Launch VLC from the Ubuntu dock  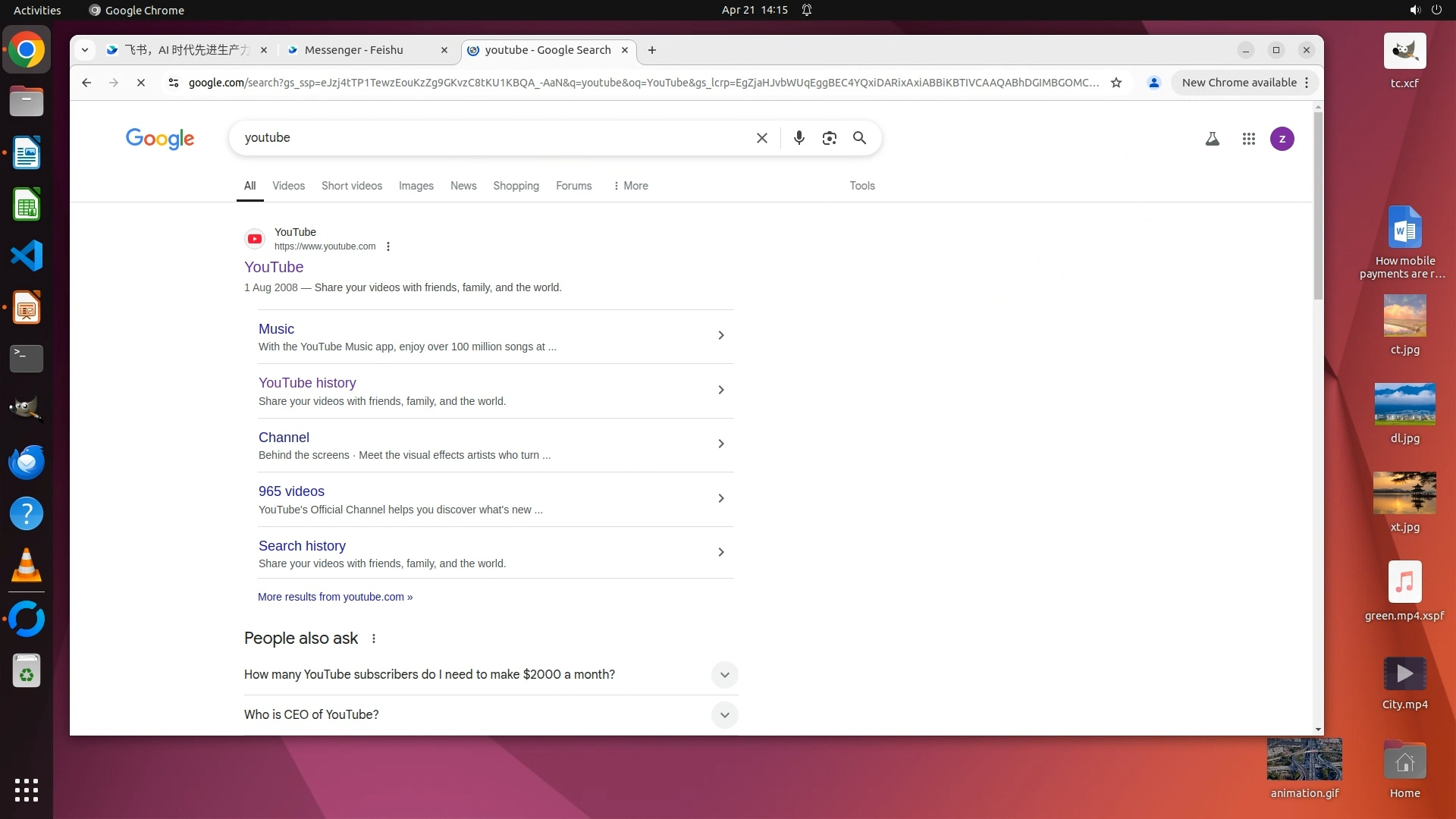point(27,566)
